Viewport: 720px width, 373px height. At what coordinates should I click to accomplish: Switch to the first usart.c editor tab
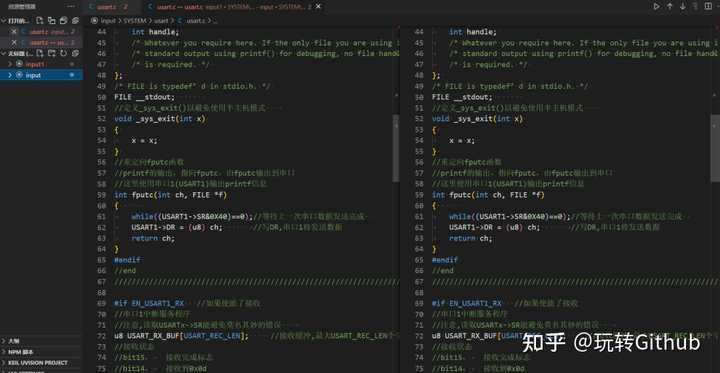tap(112, 7)
